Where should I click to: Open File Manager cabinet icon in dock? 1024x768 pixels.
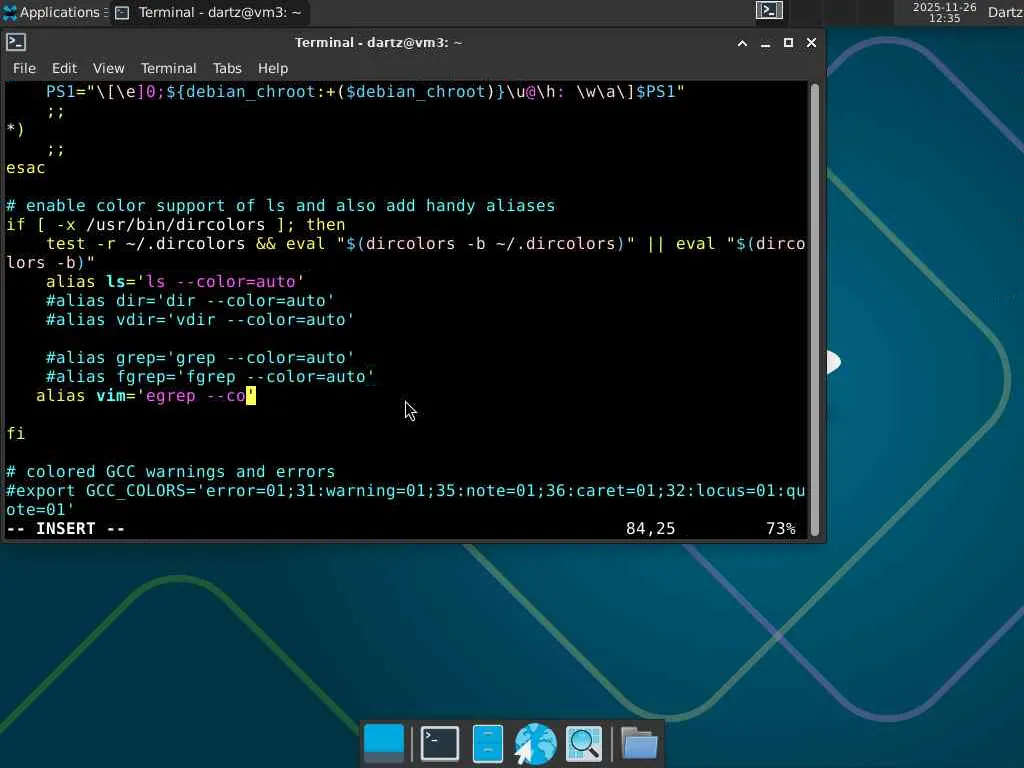click(488, 743)
